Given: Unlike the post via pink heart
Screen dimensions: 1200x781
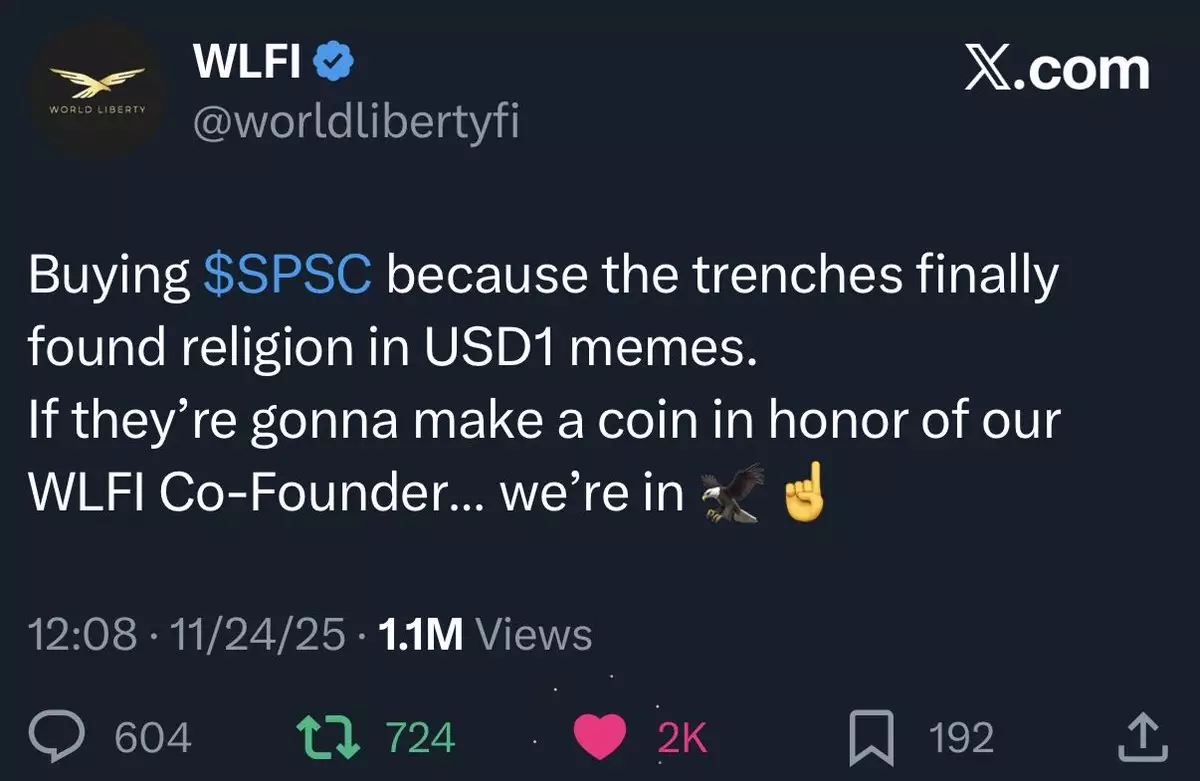Looking at the screenshot, I should [x=601, y=738].
